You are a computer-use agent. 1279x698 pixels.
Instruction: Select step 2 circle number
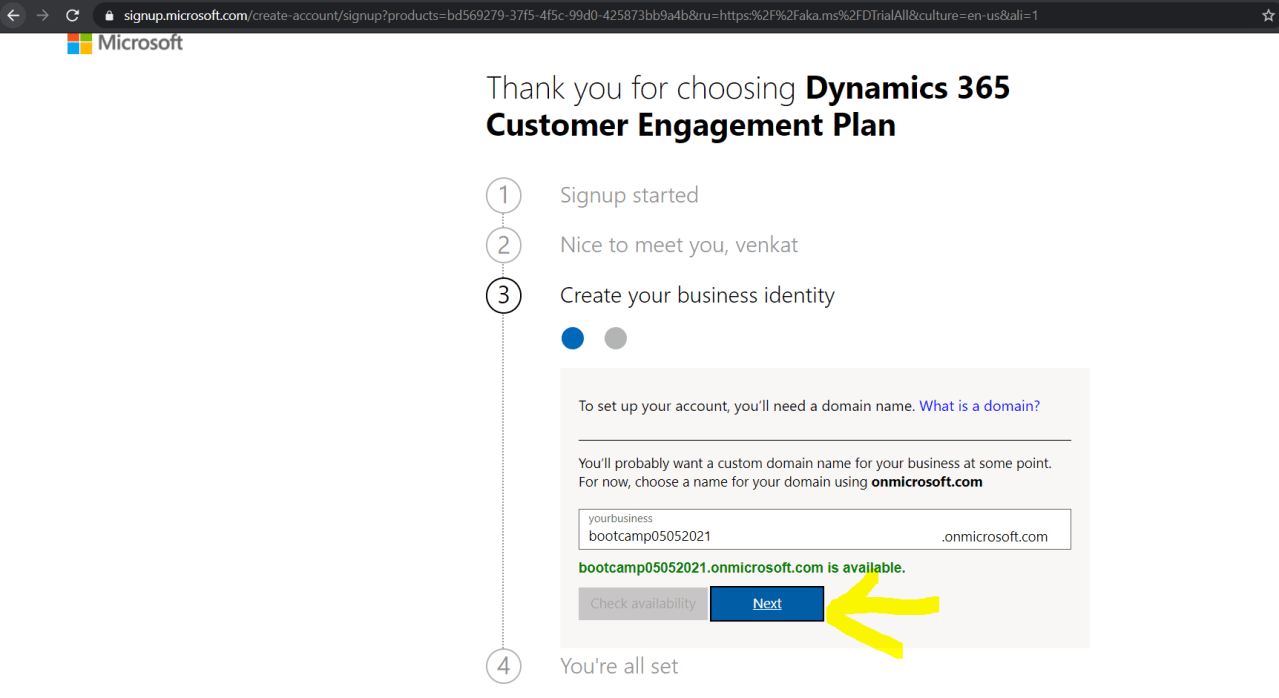tap(504, 245)
